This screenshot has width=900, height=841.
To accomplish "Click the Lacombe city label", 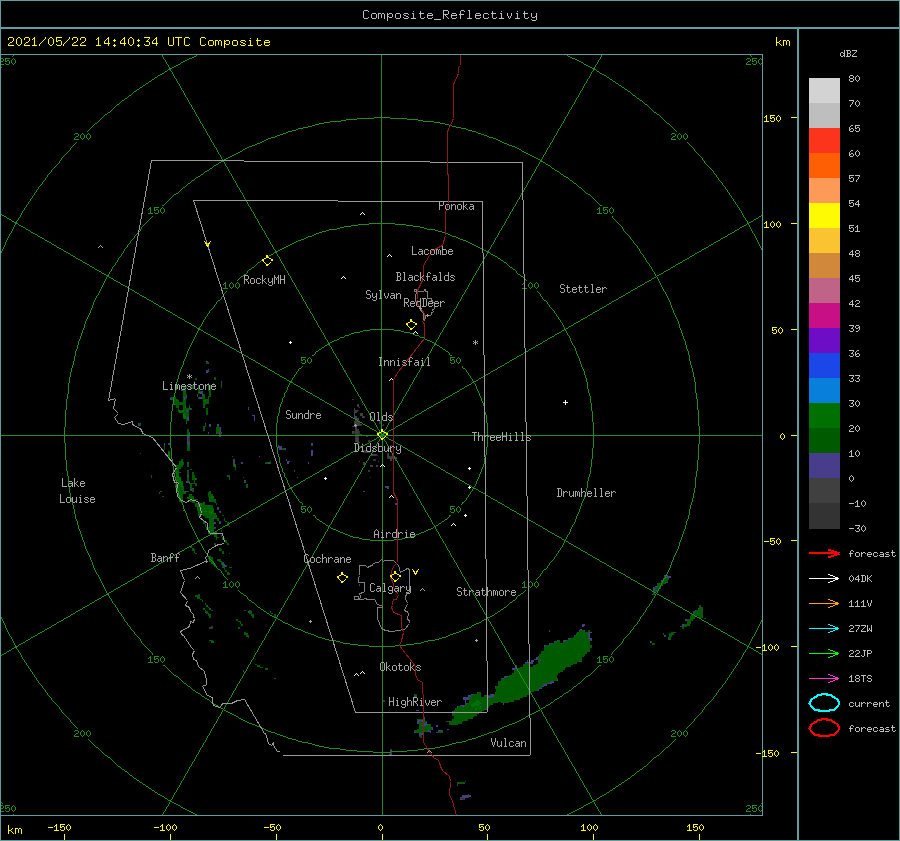I will pos(432,251).
